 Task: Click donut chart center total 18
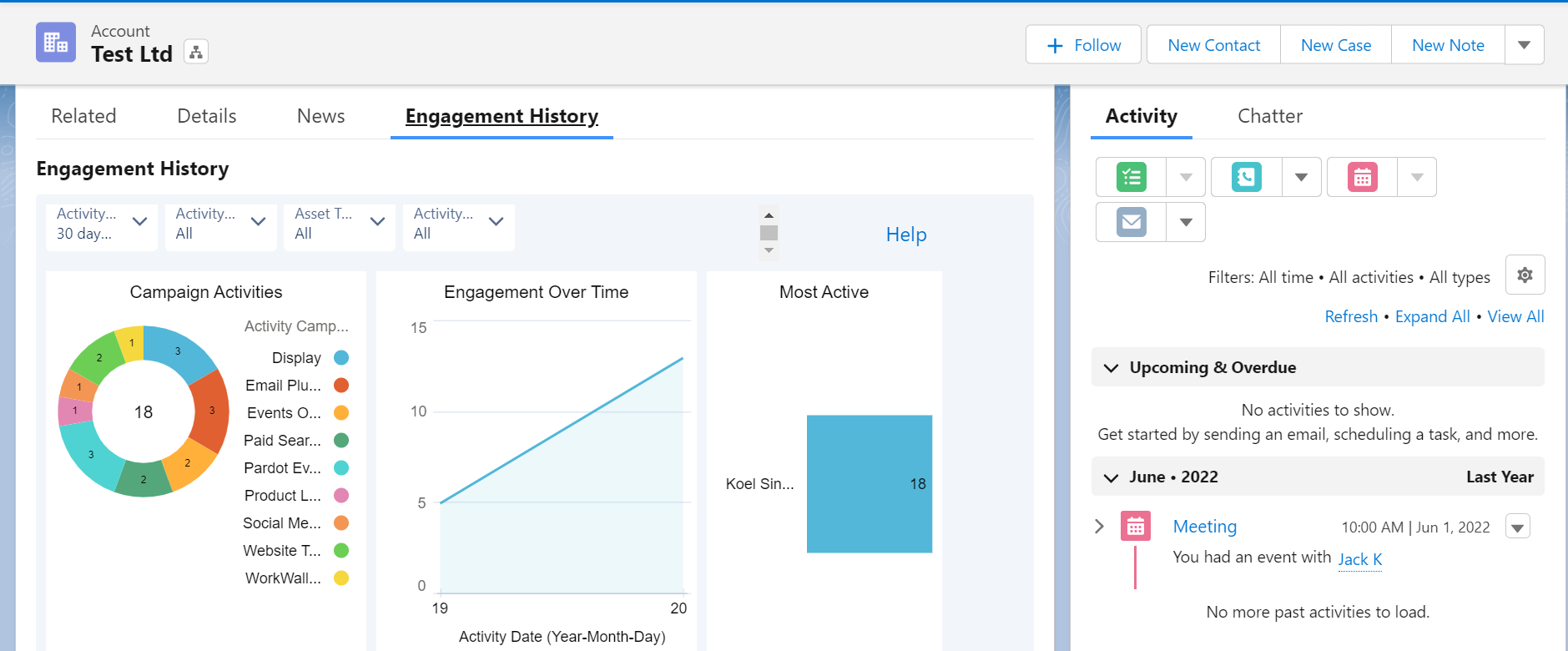tap(144, 412)
